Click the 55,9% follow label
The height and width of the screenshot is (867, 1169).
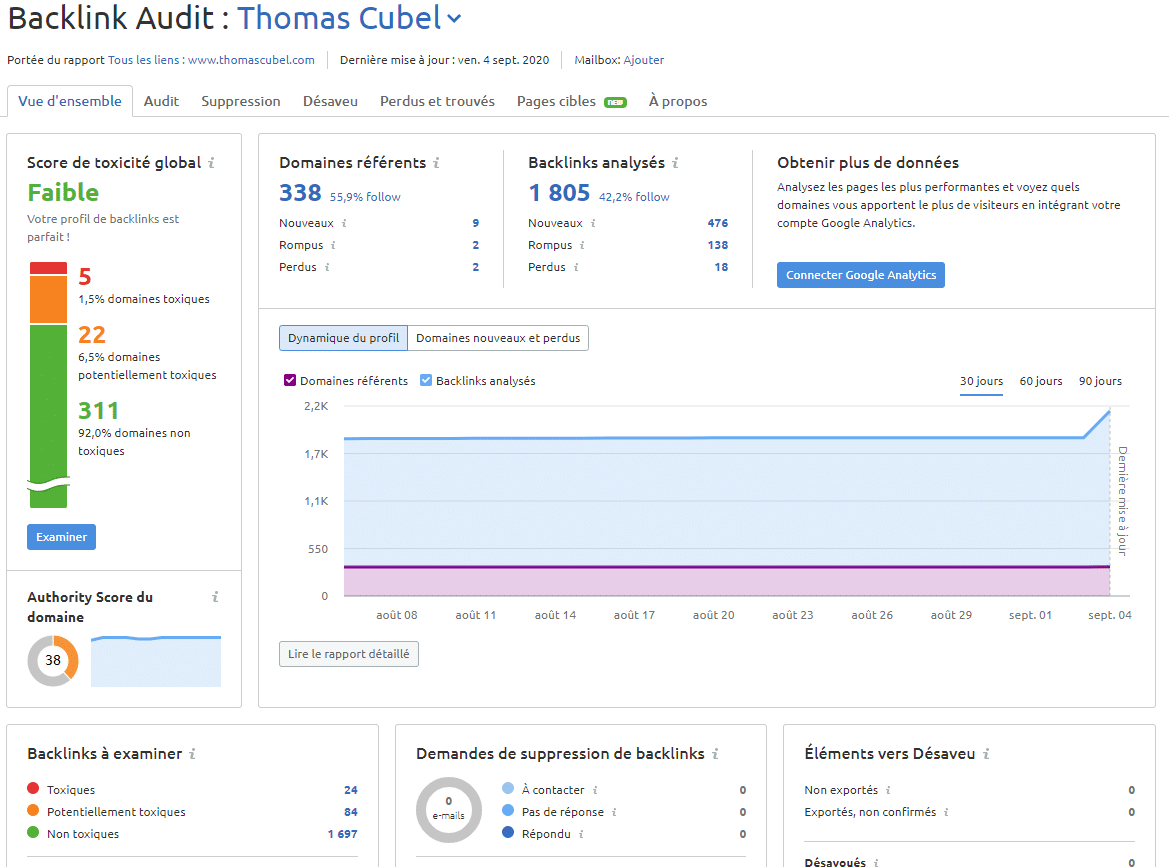[x=365, y=197]
